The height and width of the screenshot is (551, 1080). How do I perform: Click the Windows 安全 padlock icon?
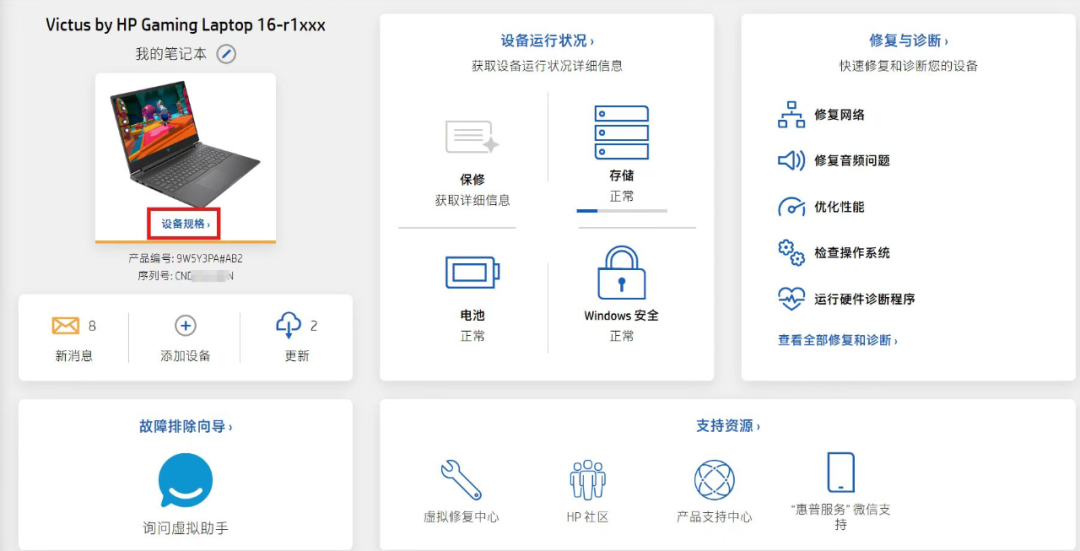click(x=621, y=272)
